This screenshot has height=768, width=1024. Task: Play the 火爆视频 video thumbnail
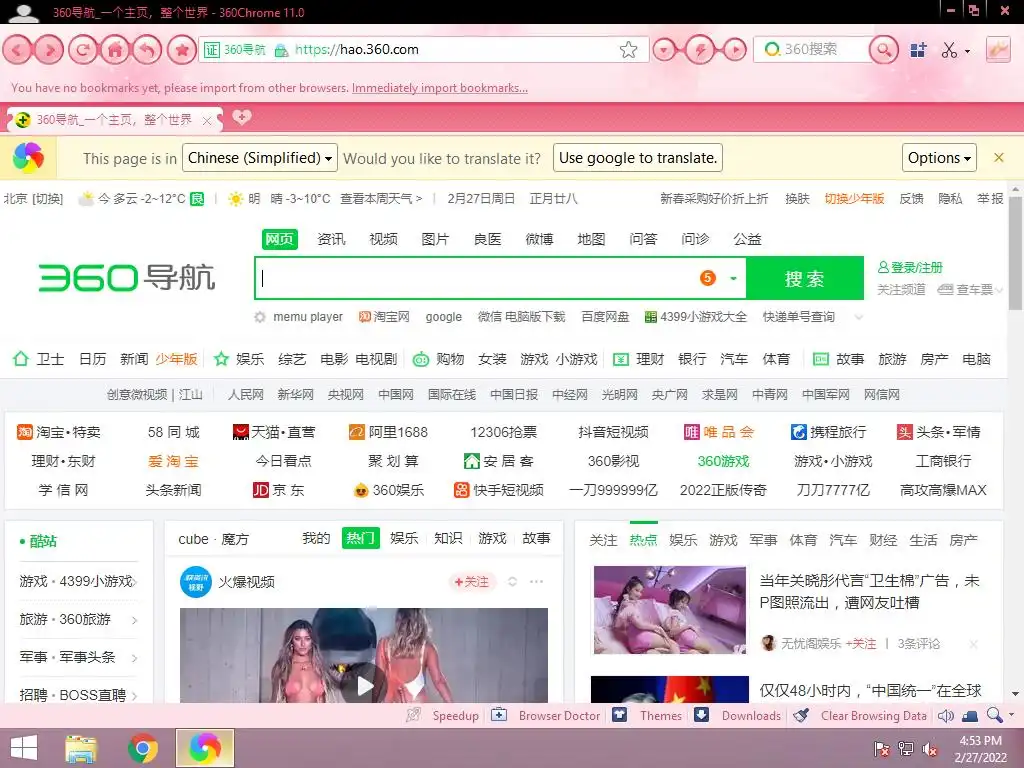tap(364, 655)
